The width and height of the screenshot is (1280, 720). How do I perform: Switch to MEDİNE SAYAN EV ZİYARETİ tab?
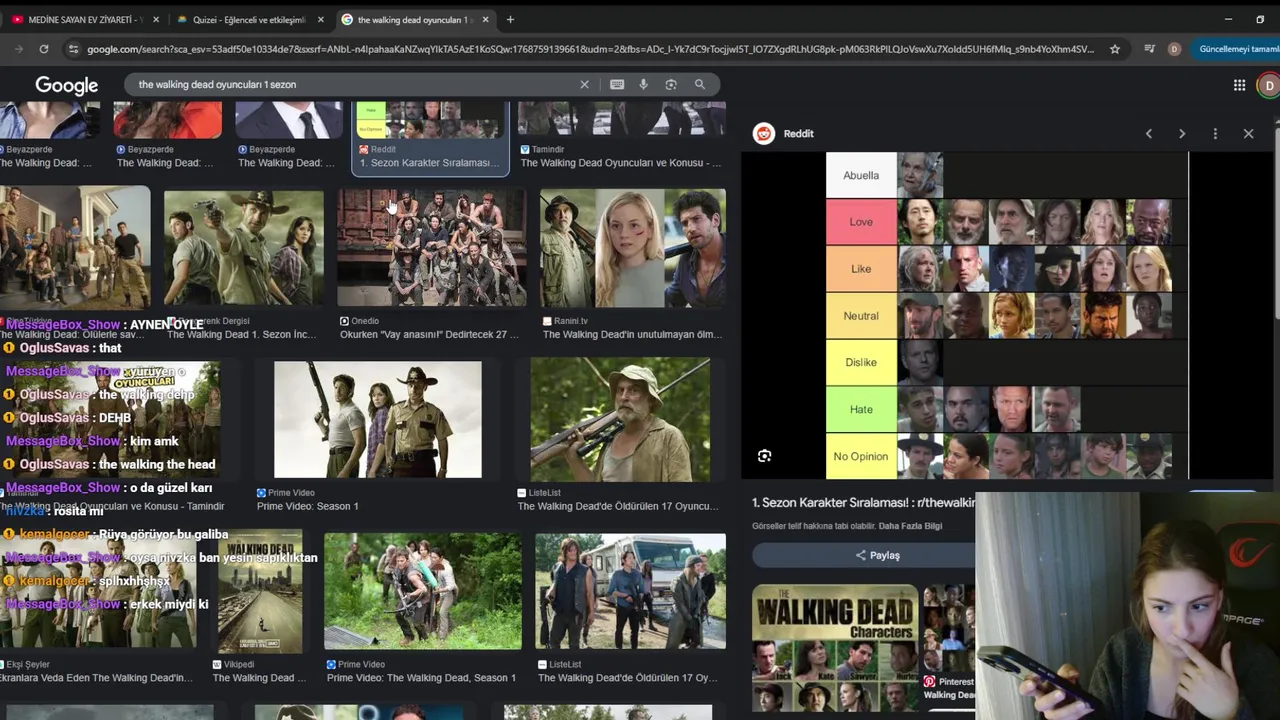point(83,19)
